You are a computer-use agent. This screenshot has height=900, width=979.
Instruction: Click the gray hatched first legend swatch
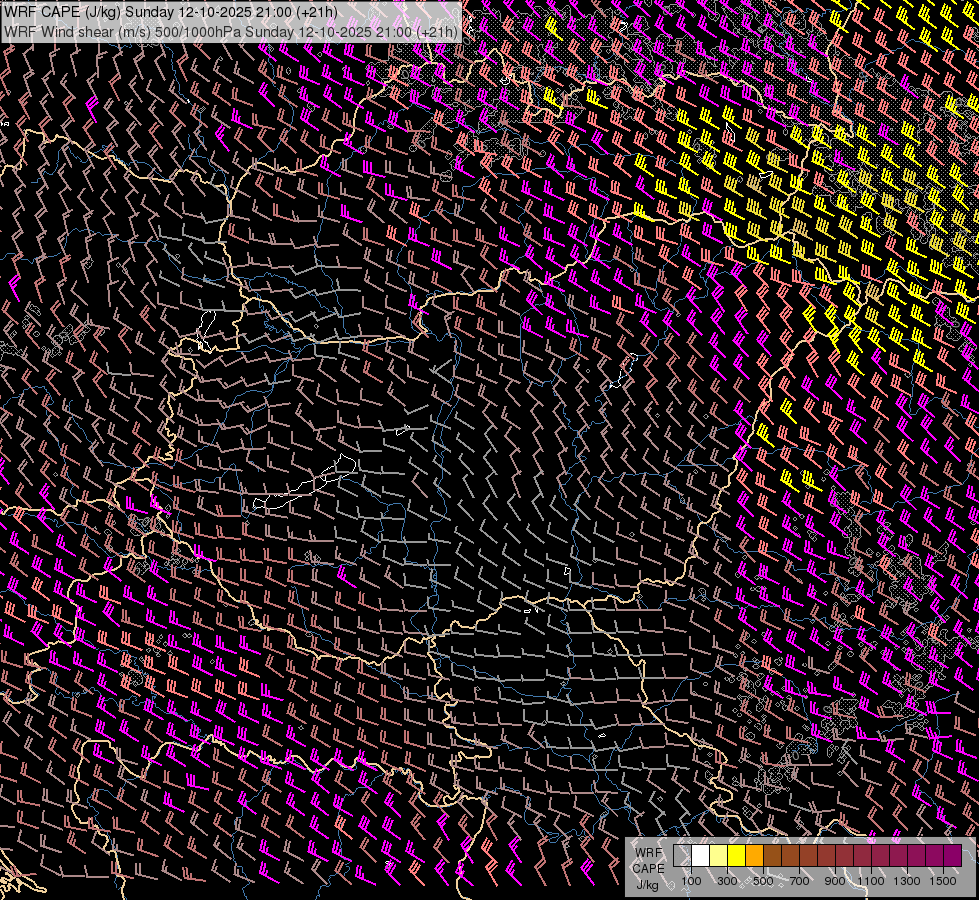pos(682,856)
